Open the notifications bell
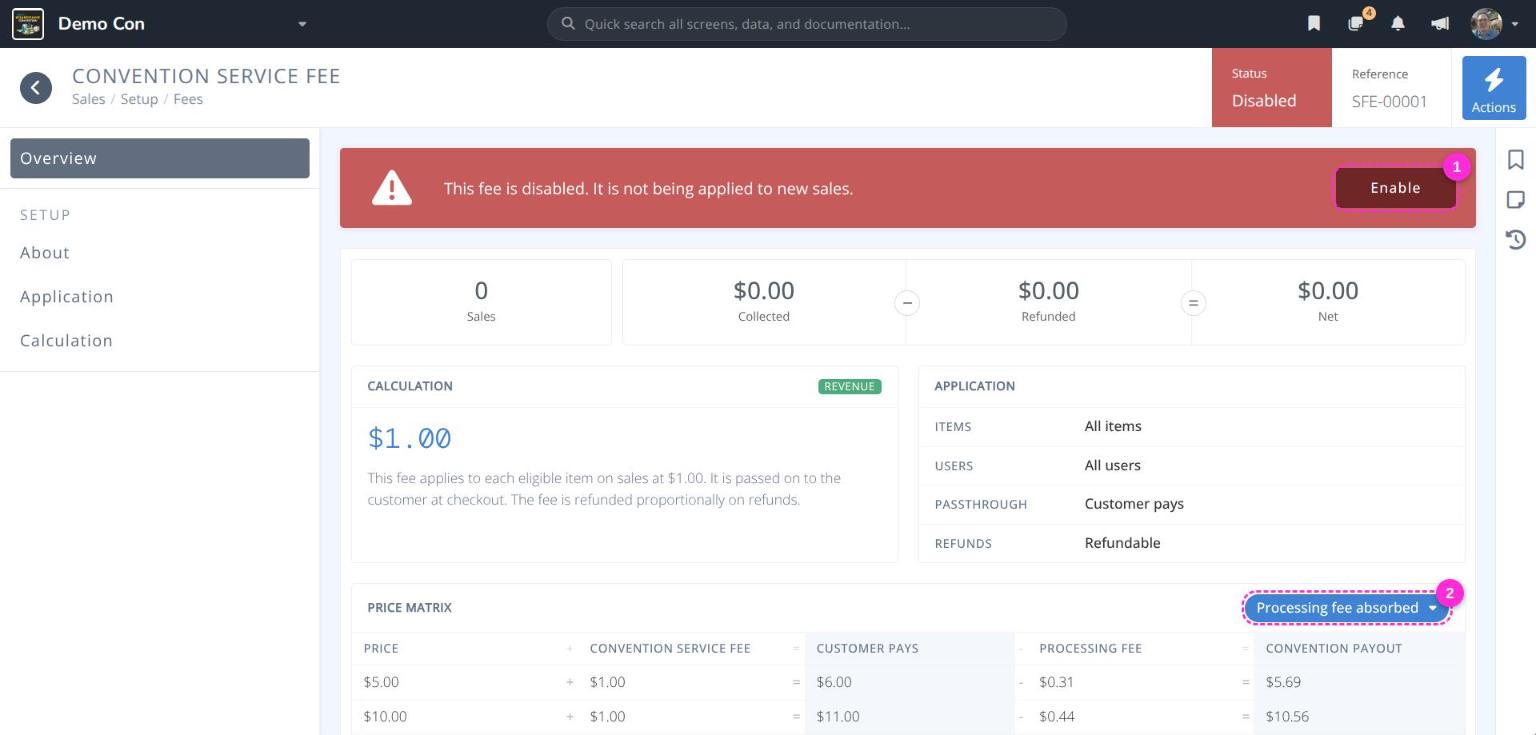 [1398, 24]
